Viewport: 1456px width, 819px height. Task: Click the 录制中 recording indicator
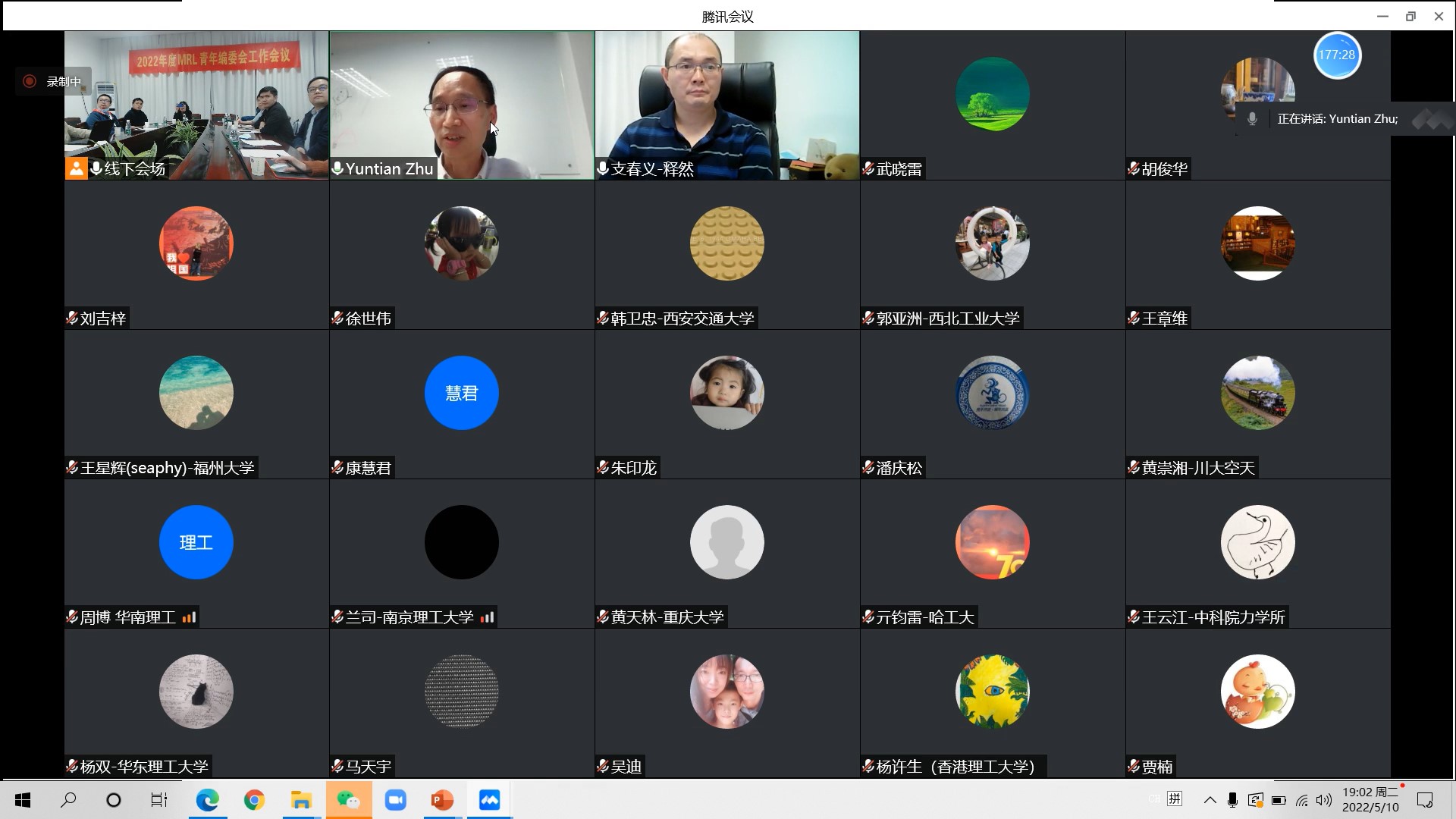53,81
